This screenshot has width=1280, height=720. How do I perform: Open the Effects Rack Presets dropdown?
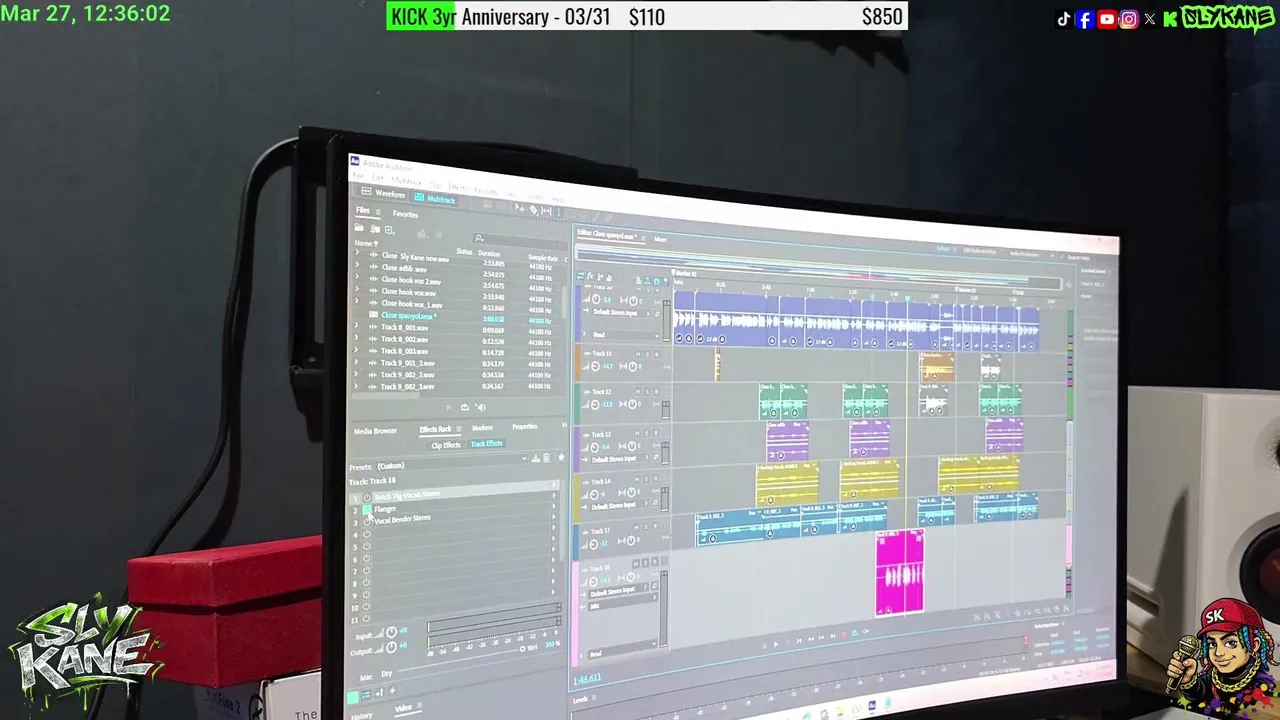click(452, 464)
